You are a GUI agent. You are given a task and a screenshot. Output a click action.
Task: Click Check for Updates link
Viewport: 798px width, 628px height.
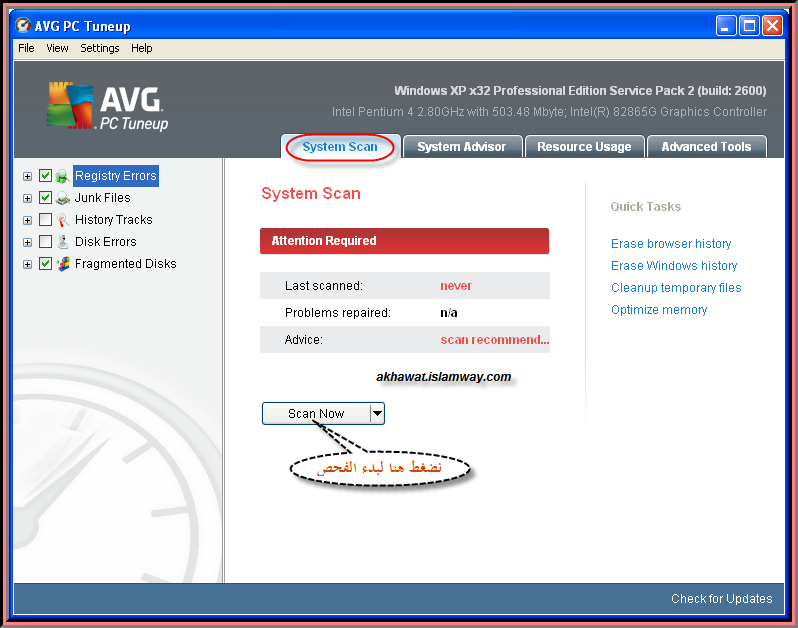721,598
